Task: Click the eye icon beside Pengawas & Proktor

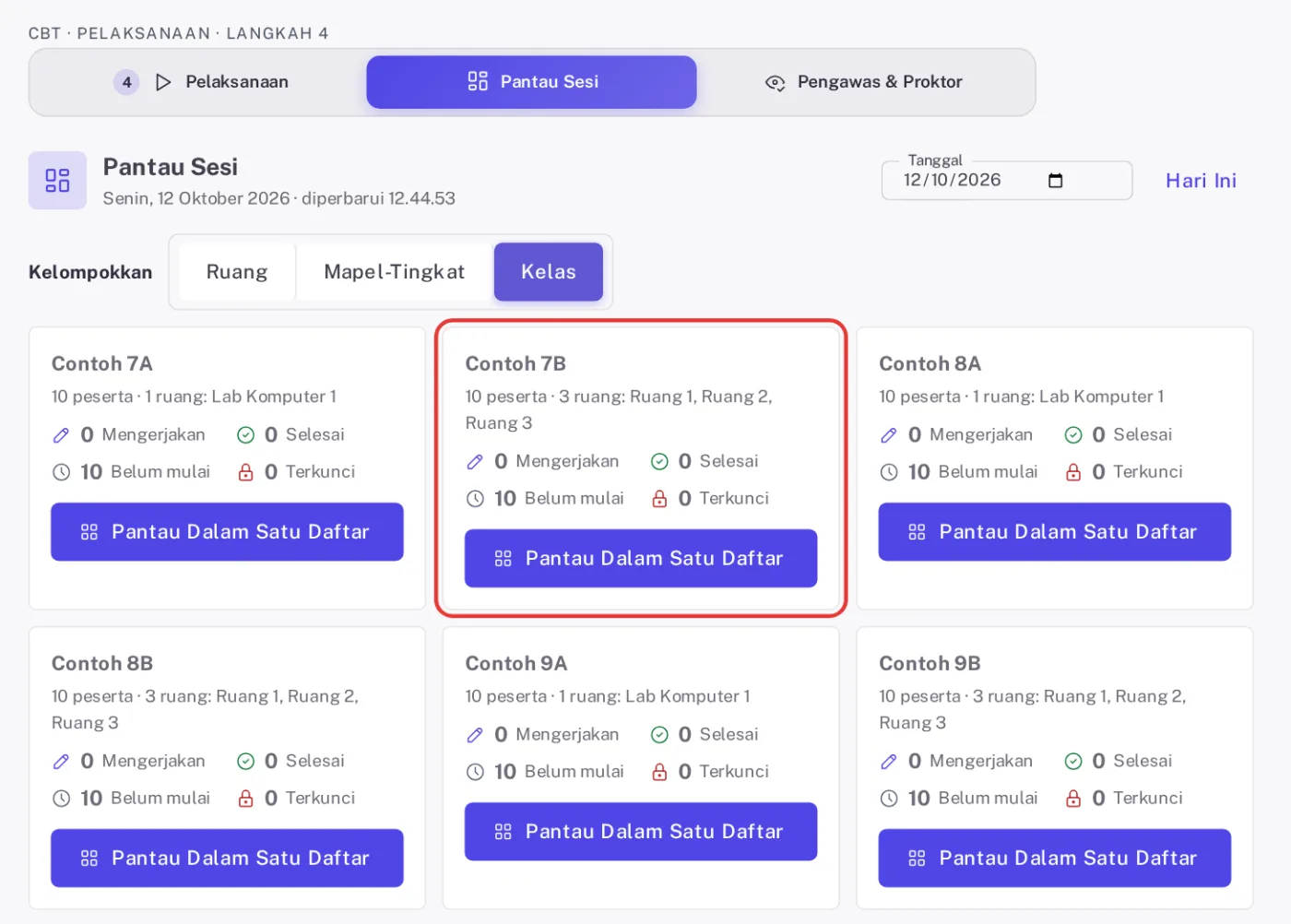Action: click(x=775, y=83)
